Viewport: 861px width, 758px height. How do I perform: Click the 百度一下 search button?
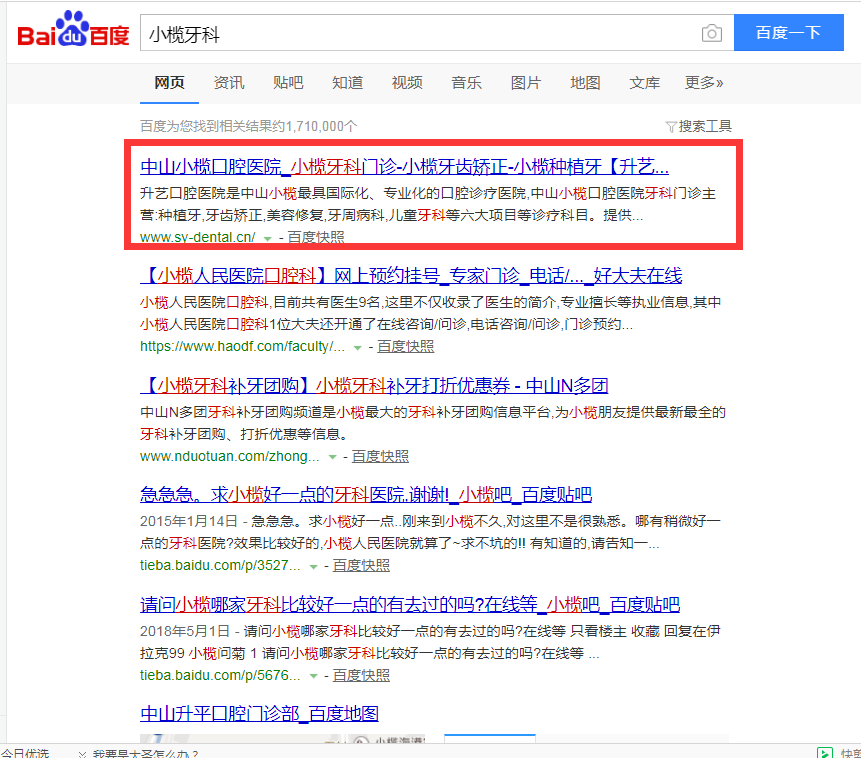point(789,33)
